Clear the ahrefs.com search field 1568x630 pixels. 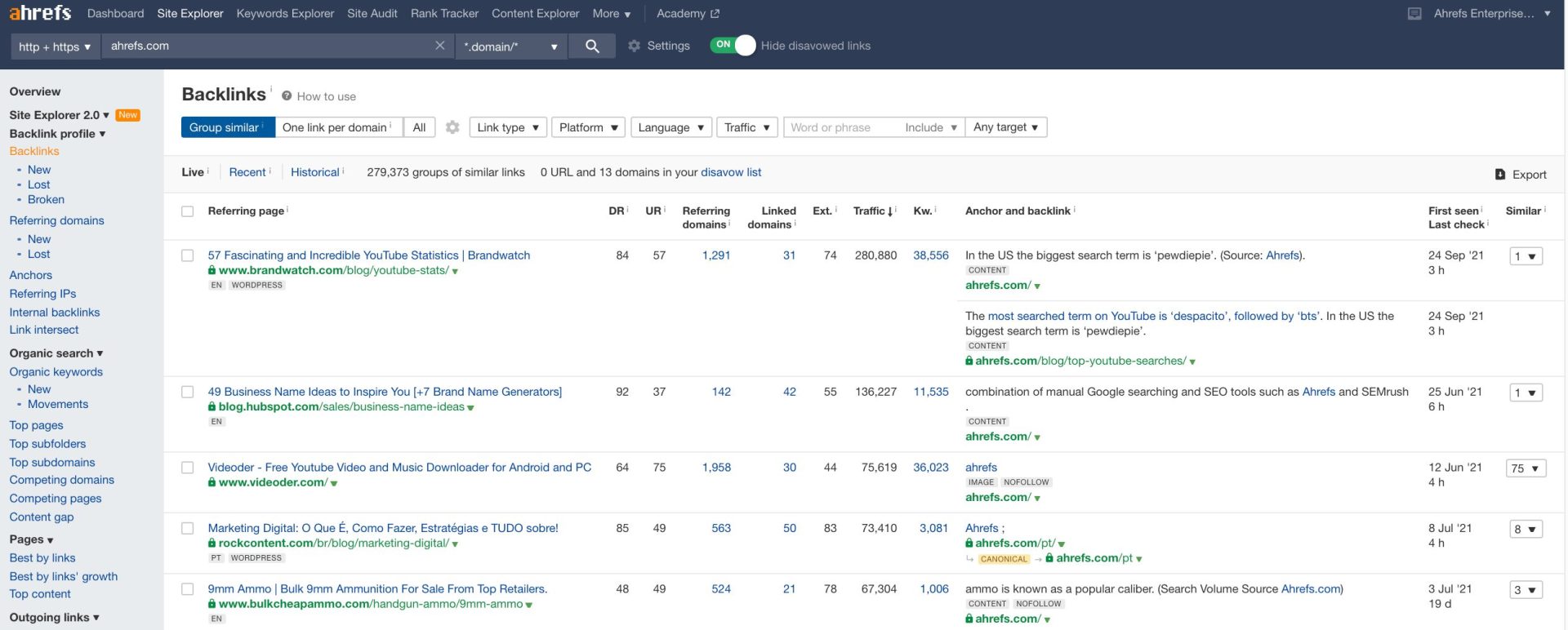coord(440,46)
